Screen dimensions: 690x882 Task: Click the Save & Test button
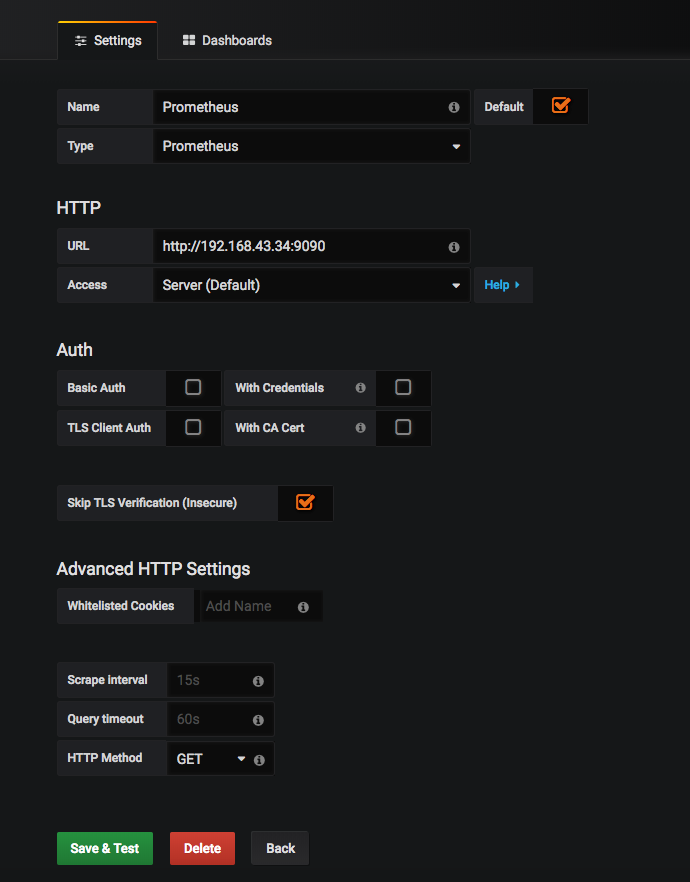coord(105,848)
